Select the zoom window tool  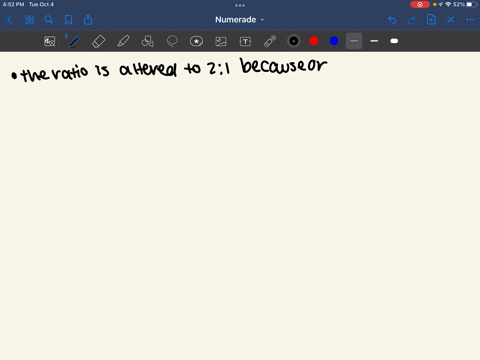coord(49,41)
